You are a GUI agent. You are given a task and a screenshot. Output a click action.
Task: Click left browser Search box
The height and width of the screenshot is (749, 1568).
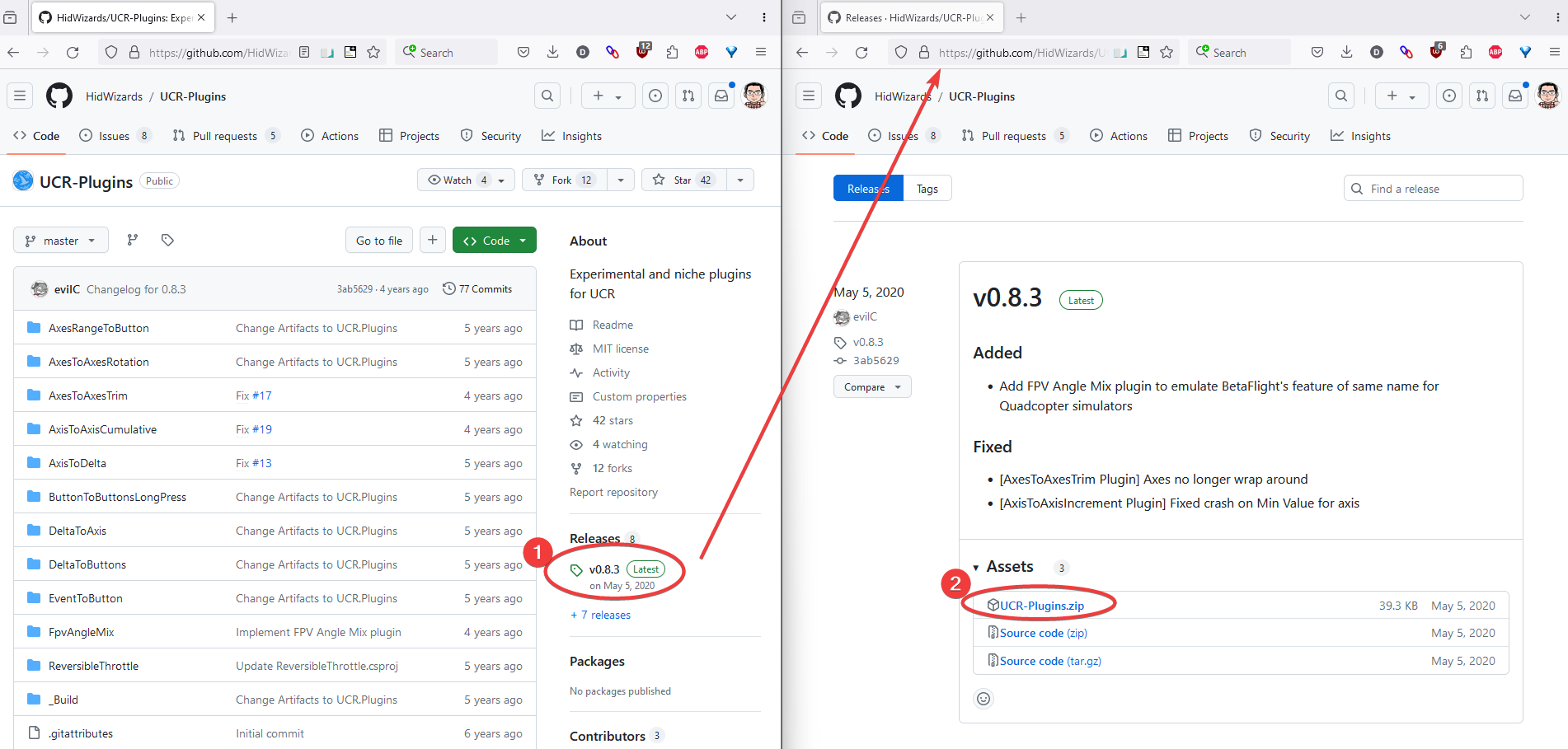[x=446, y=52]
